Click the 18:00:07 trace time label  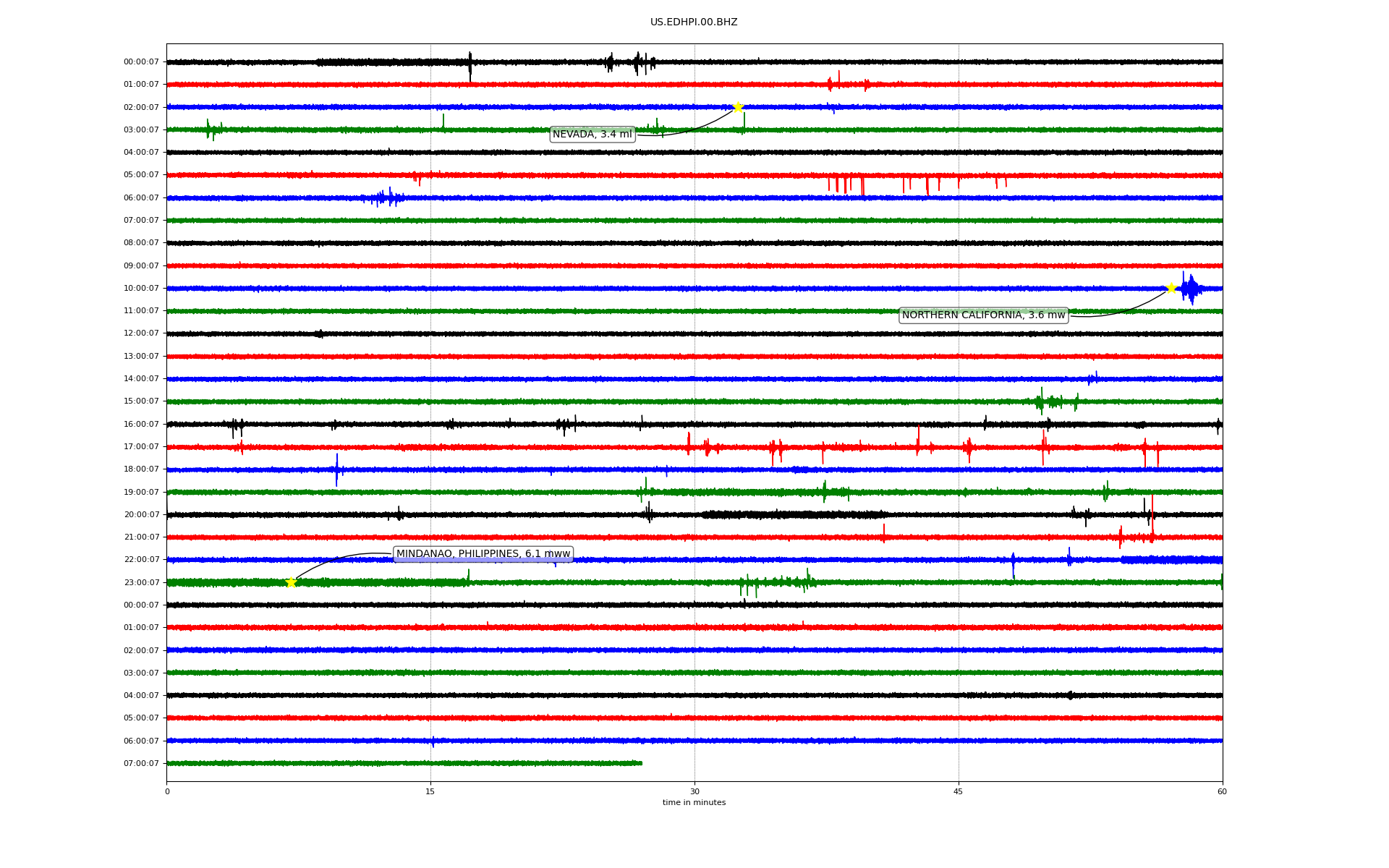click(x=141, y=469)
